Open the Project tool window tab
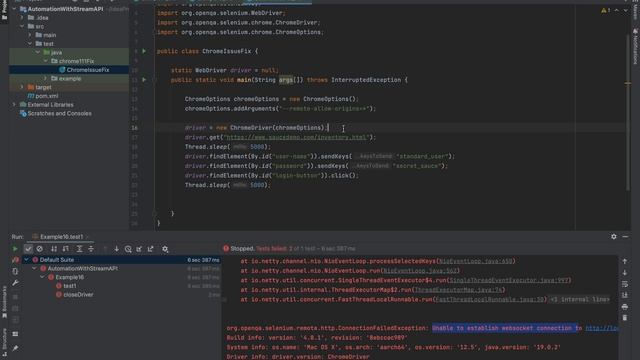 (4, 10)
